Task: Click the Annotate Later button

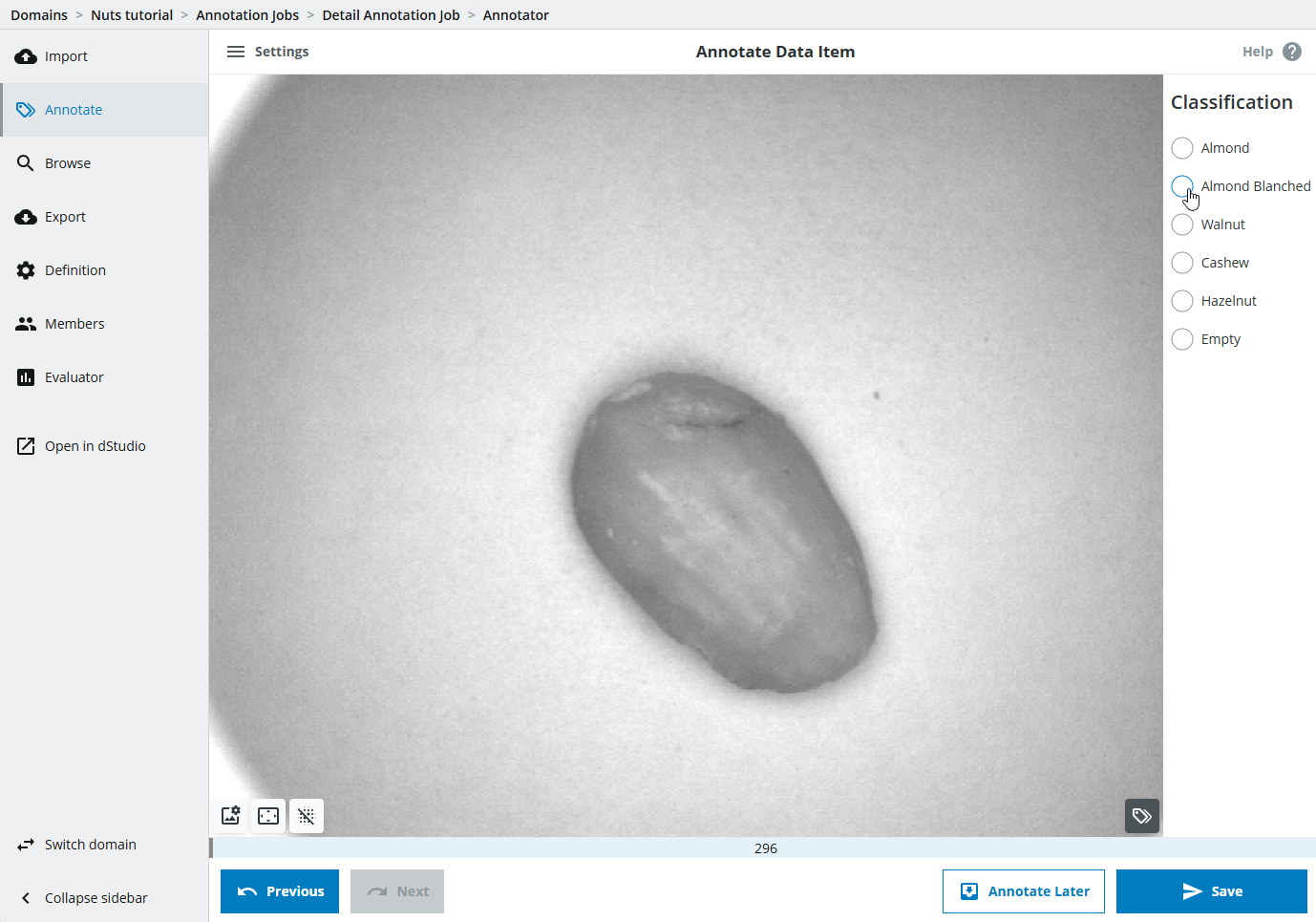Action: tap(1024, 891)
